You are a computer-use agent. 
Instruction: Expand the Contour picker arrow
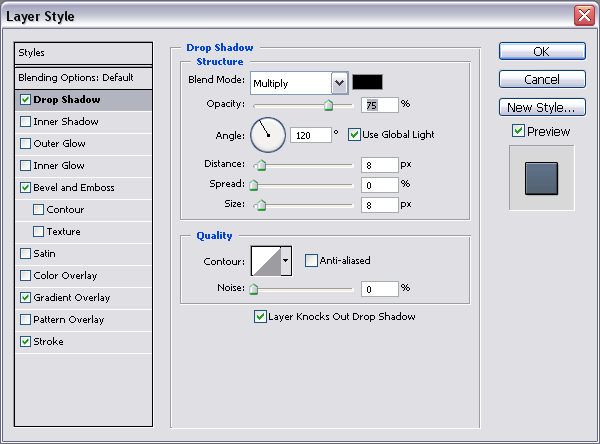(286, 261)
